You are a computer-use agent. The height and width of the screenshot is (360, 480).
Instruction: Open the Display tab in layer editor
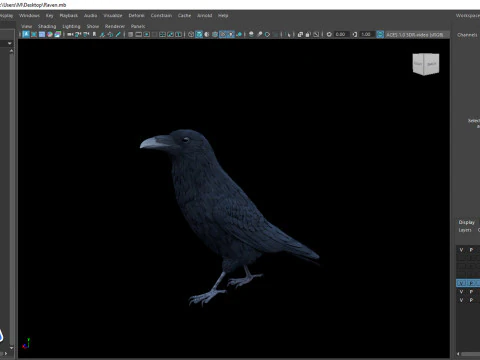(466, 222)
